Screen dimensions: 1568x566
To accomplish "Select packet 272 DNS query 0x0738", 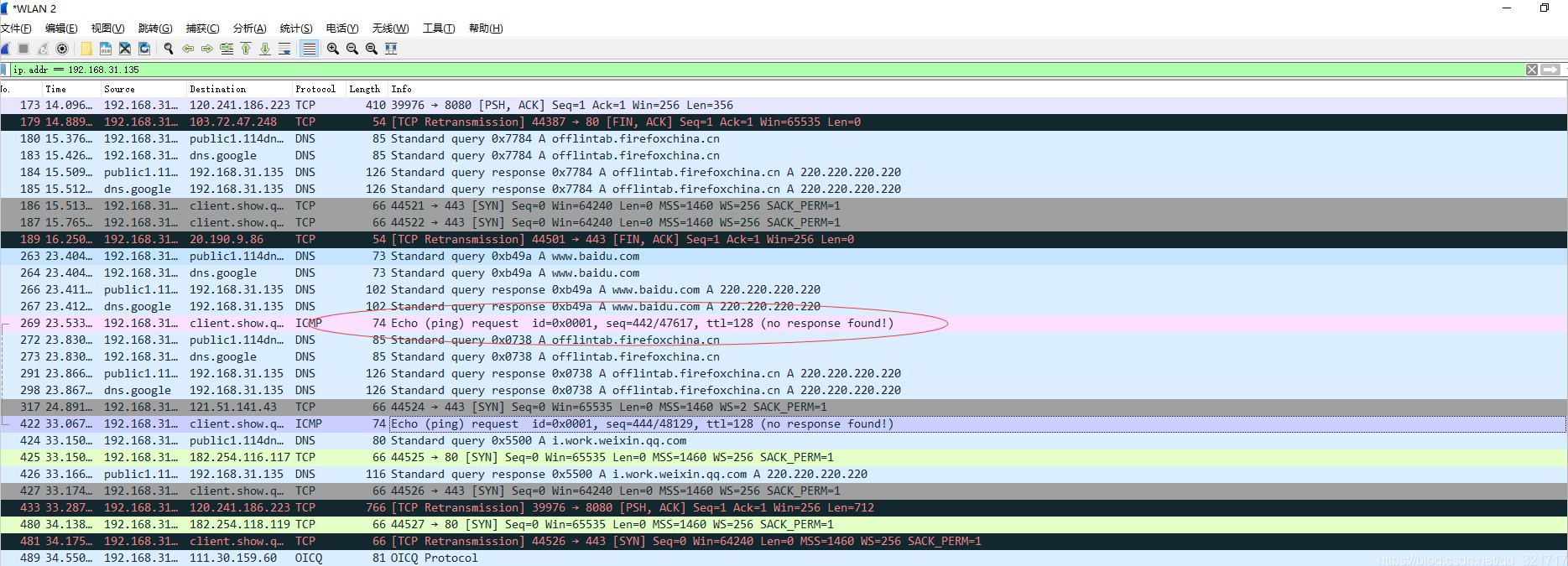I will [x=783, y=340].
